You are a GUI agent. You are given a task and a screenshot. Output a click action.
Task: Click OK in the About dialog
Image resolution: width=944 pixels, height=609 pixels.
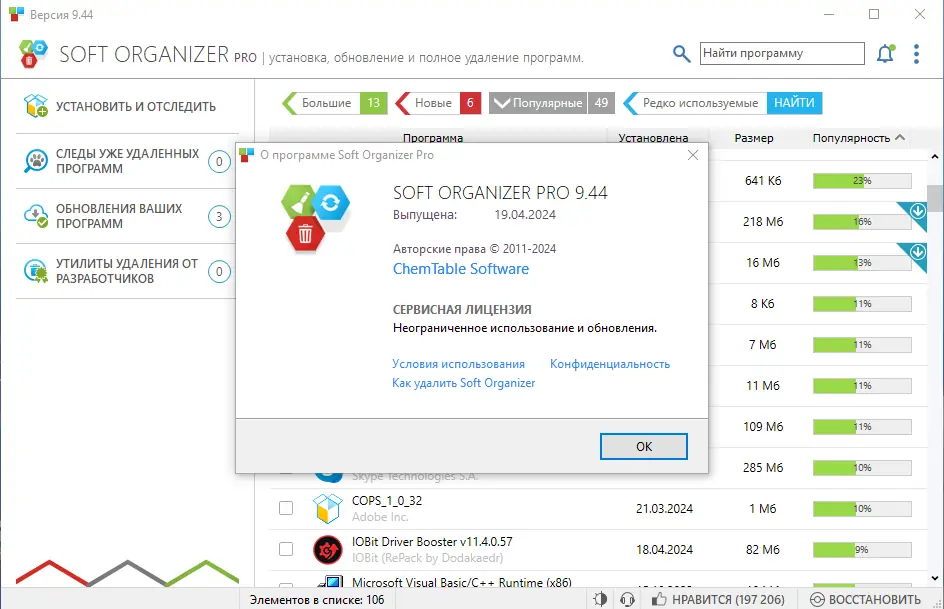pos(644,447)
